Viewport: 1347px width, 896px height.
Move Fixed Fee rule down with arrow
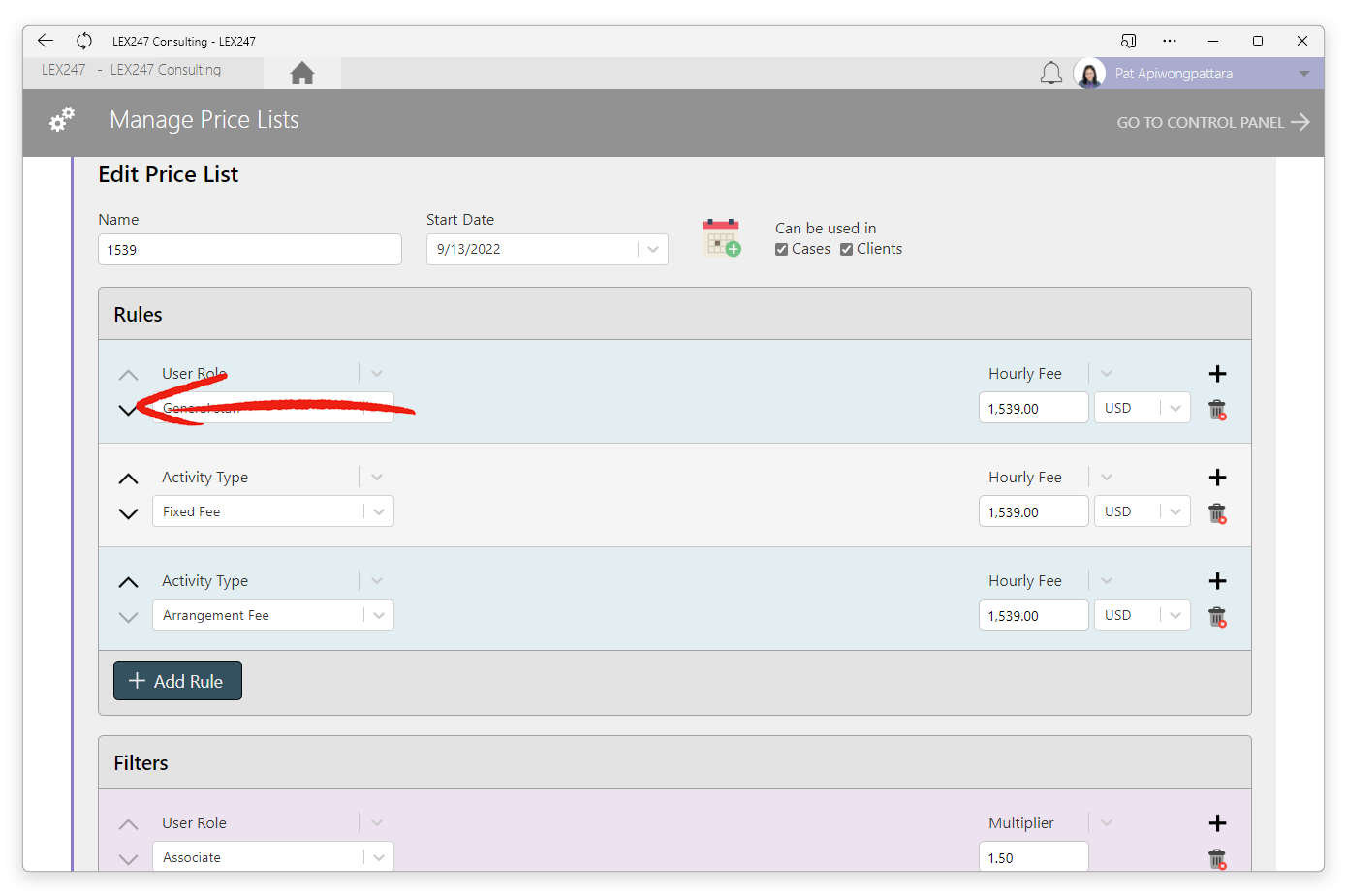tap(128, 513)
